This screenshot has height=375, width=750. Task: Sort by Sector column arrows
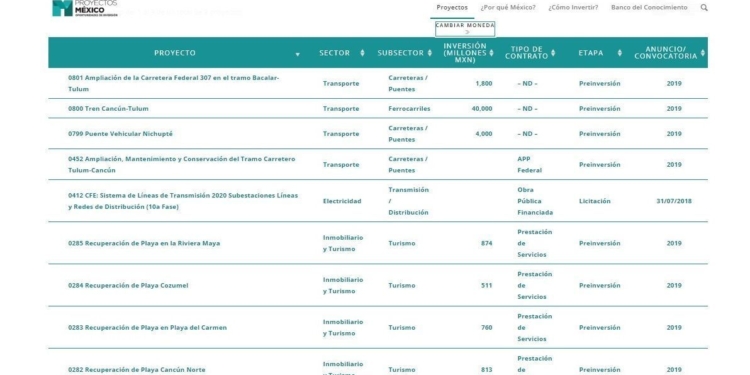tap(362, 53)
